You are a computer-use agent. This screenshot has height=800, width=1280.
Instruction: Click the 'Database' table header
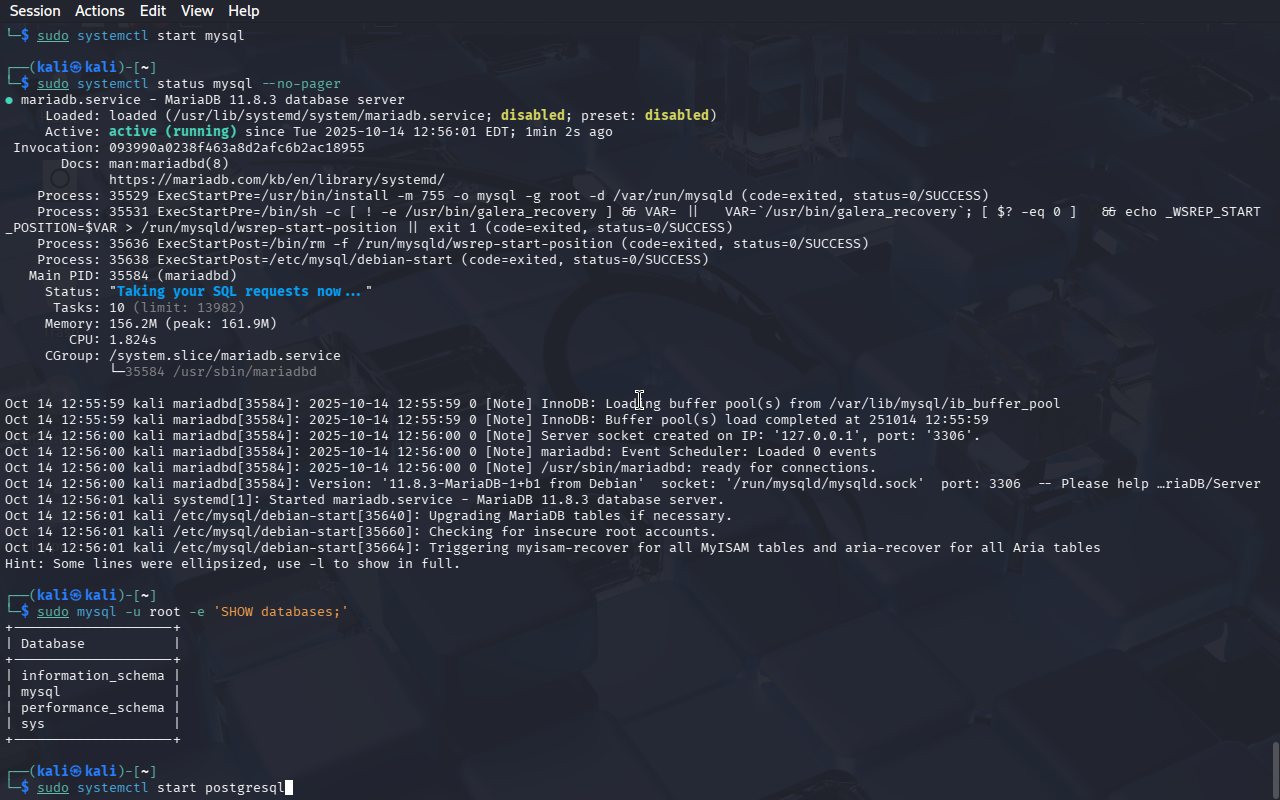point(52,644)
